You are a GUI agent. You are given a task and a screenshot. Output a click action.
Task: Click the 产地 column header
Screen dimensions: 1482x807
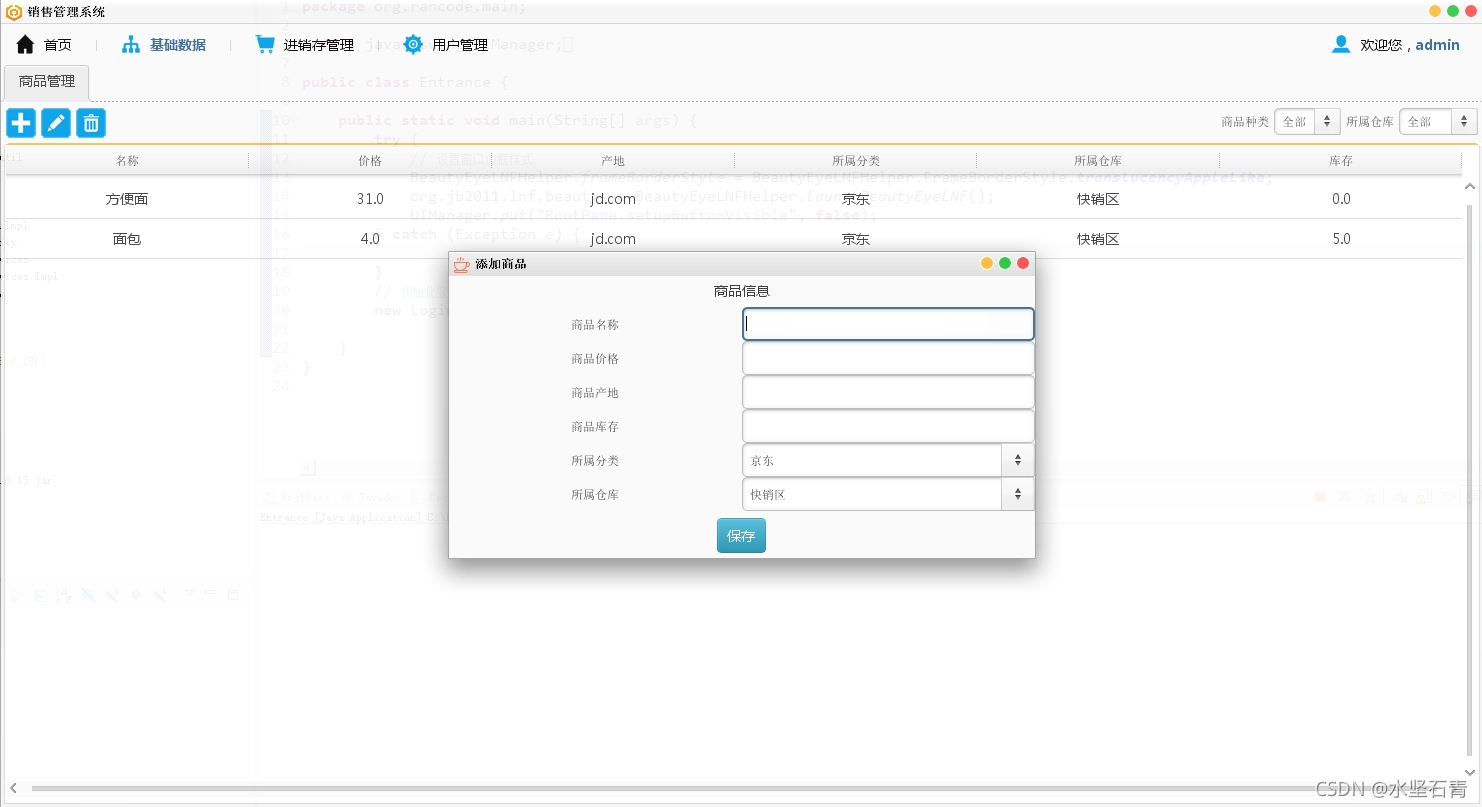pos(613,160)
